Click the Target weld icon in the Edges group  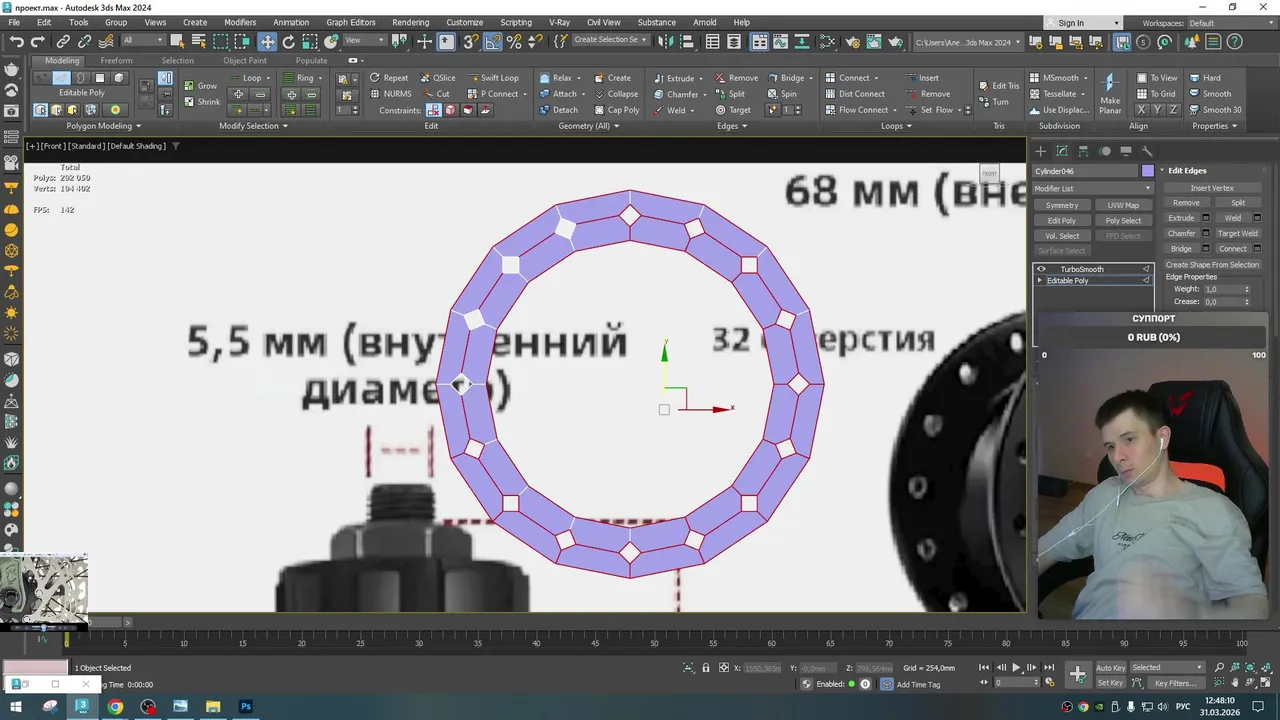[x=732, y=110]
